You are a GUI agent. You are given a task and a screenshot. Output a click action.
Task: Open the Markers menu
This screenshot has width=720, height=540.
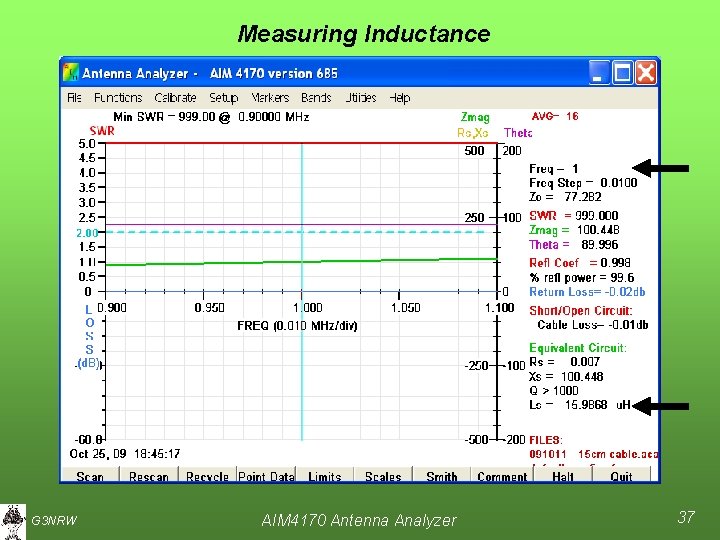pyautogui.click(x=270, y=97)
